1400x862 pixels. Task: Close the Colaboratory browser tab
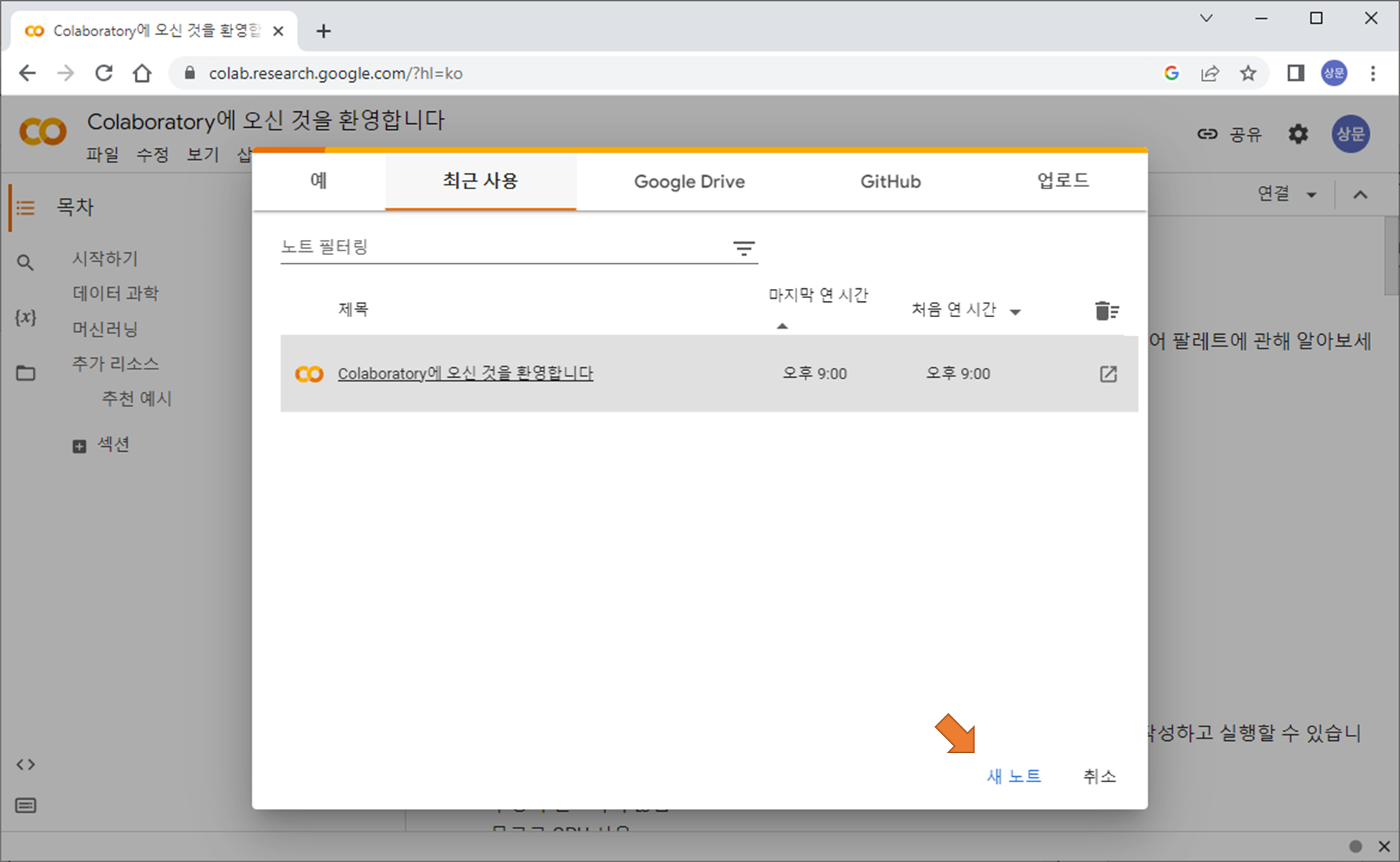click(279, 31)
